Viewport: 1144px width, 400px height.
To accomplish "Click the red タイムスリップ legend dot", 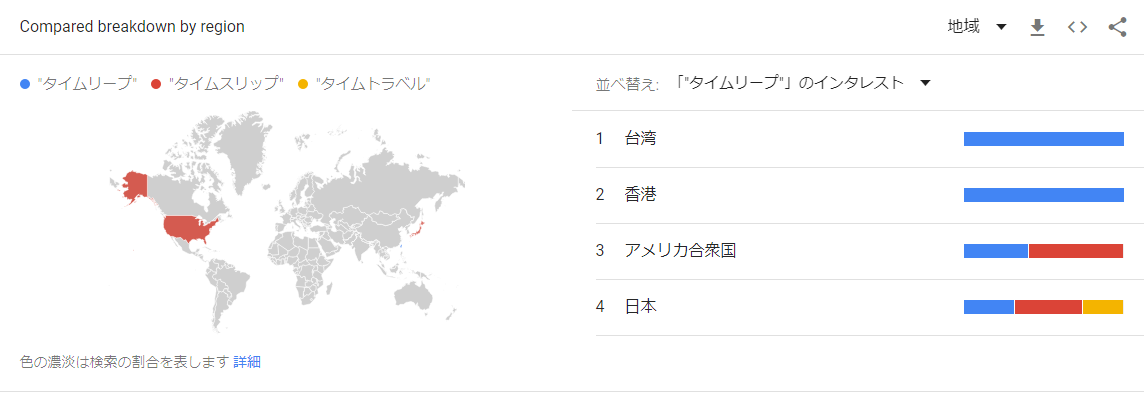I will click(x=155, y=84).
